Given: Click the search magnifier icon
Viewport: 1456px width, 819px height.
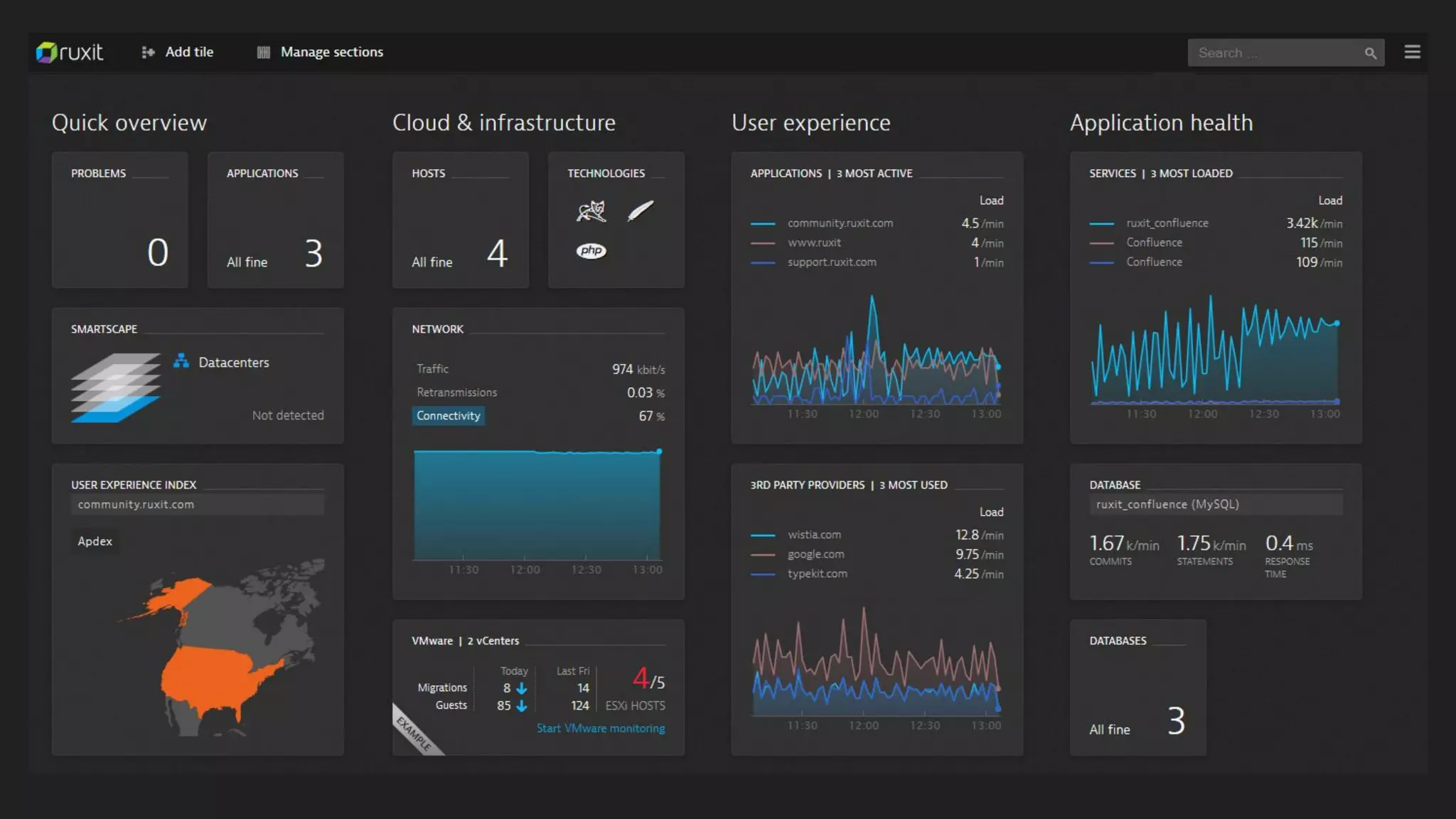Looking at the screenshot, I should pos(1370,53).
